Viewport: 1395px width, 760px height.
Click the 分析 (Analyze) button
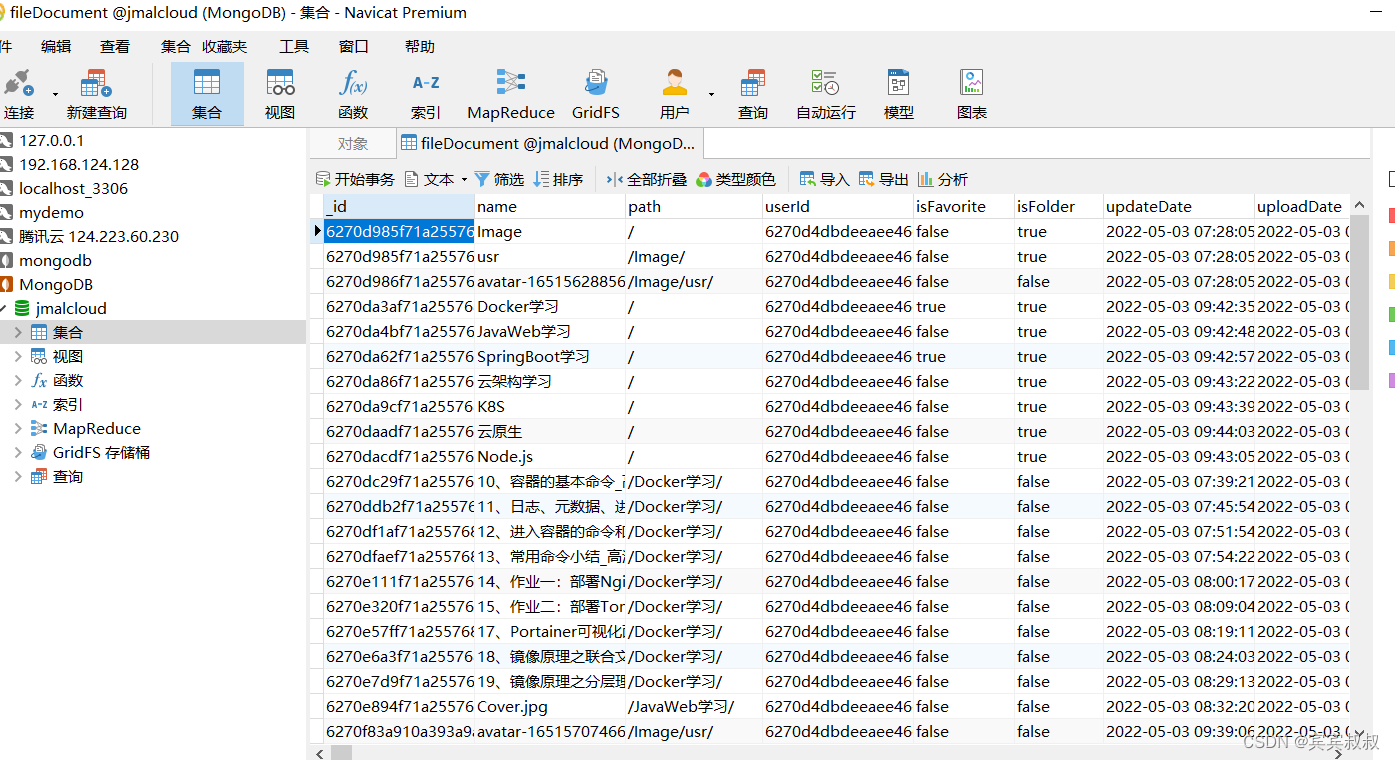943,179
